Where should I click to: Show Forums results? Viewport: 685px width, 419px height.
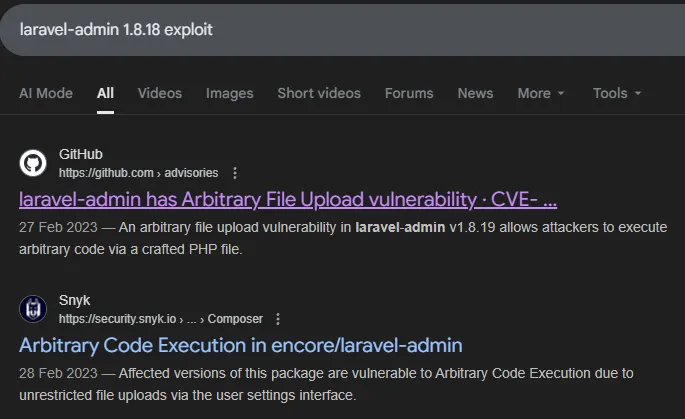tap(409, 93)
